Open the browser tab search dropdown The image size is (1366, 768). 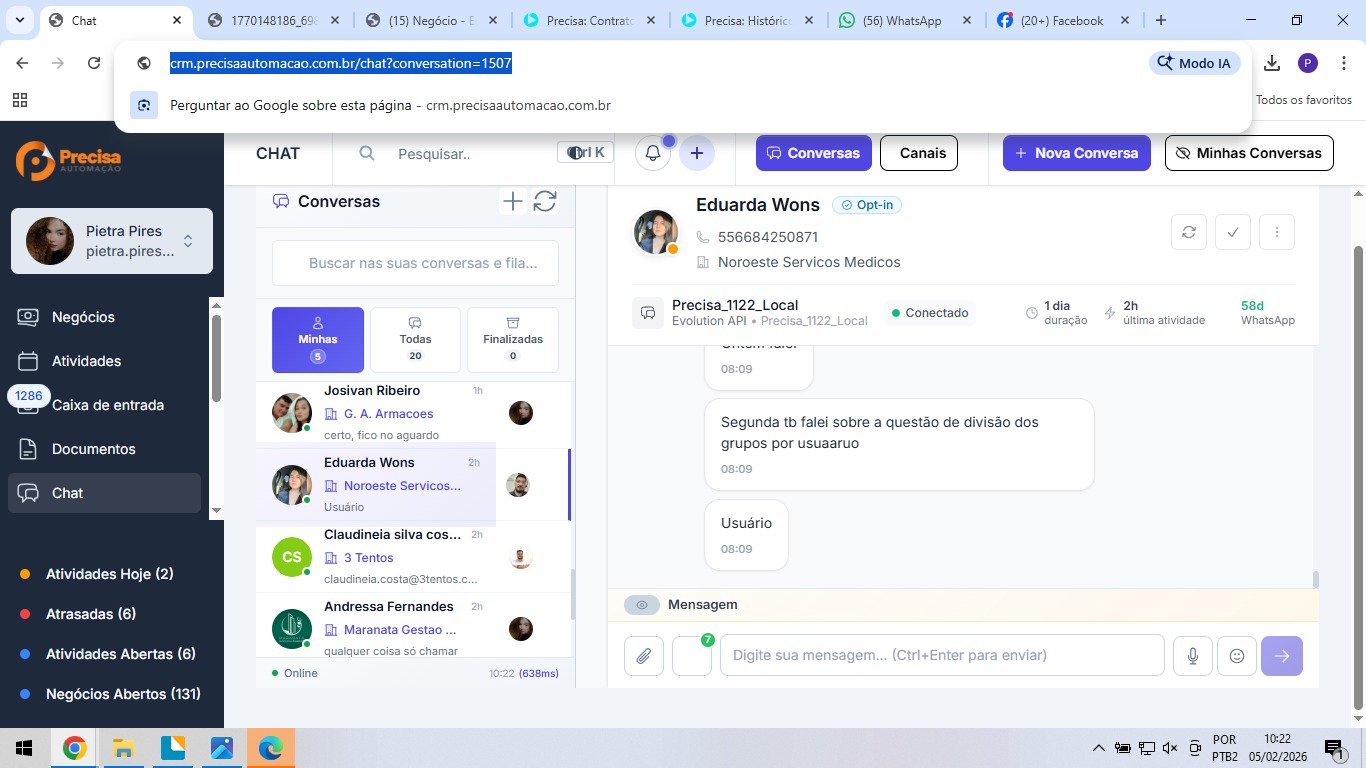(19, 20)
